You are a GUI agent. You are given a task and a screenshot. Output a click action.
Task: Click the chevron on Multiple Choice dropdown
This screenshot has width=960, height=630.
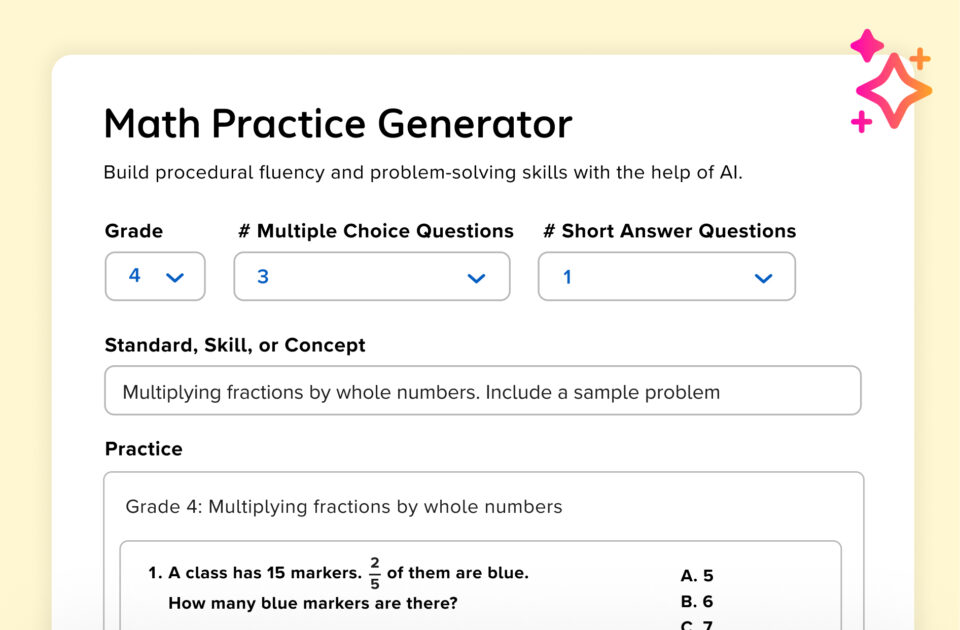[476, 278]
